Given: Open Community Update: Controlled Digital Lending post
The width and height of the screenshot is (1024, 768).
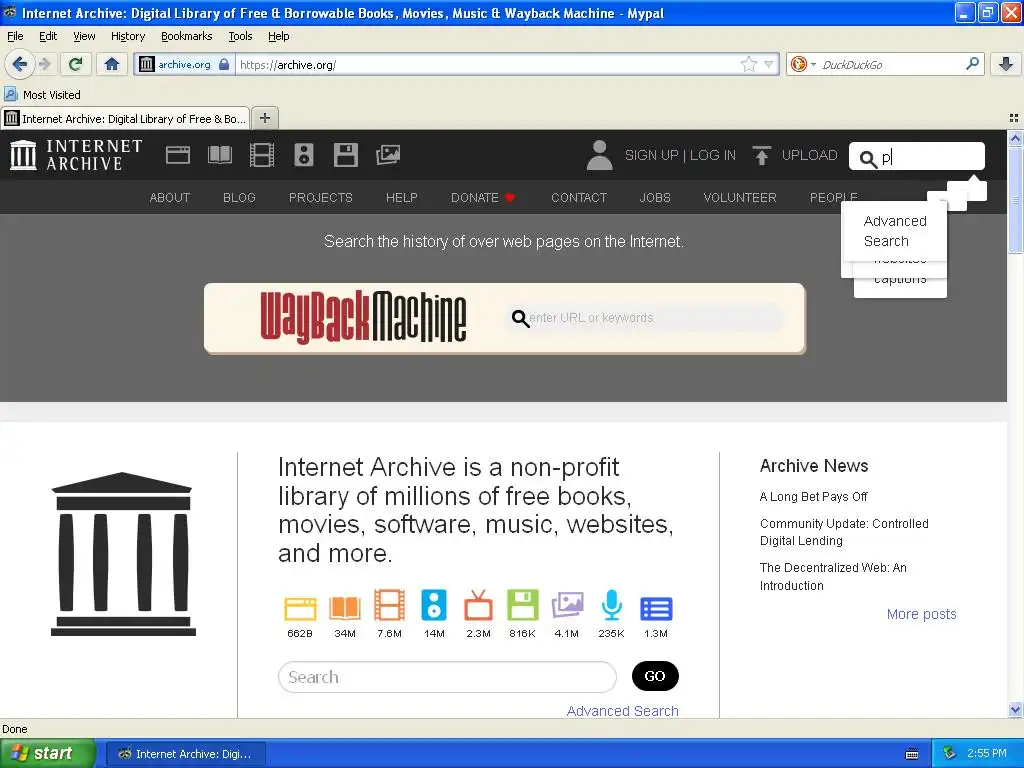Looking at the screenshot, I should [844, 532].
